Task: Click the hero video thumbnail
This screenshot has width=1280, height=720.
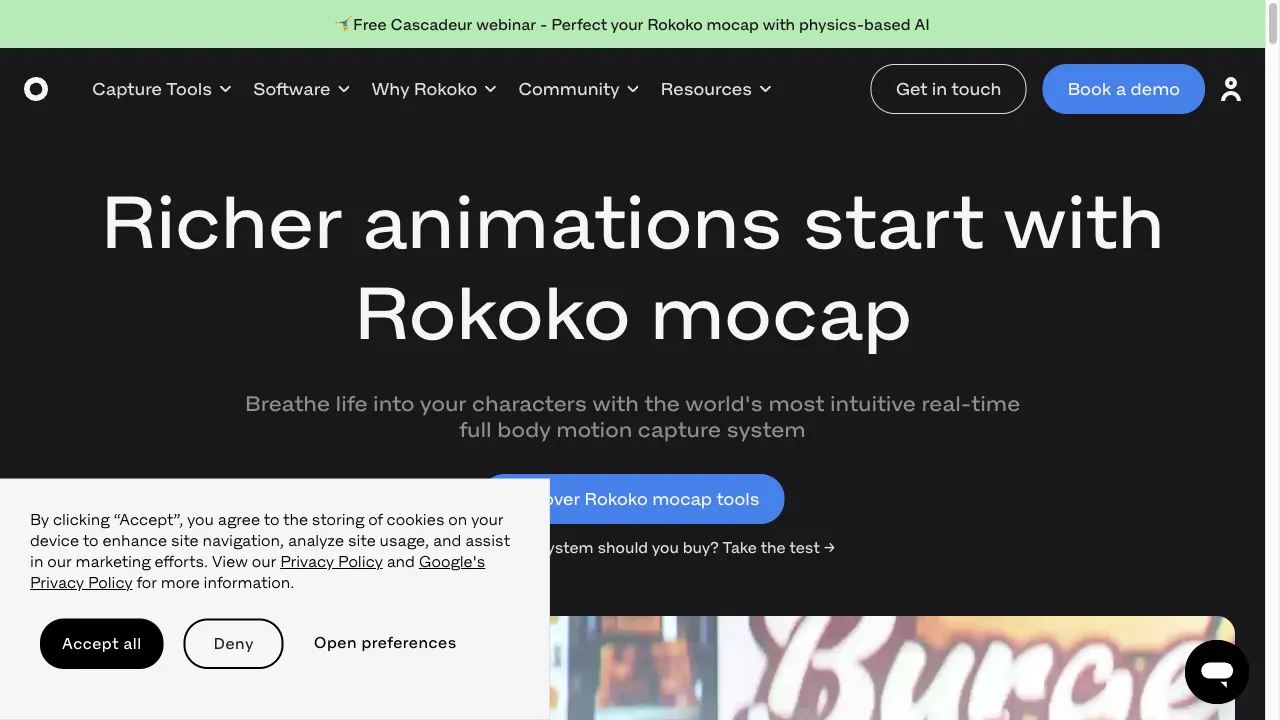Action: 892,668
